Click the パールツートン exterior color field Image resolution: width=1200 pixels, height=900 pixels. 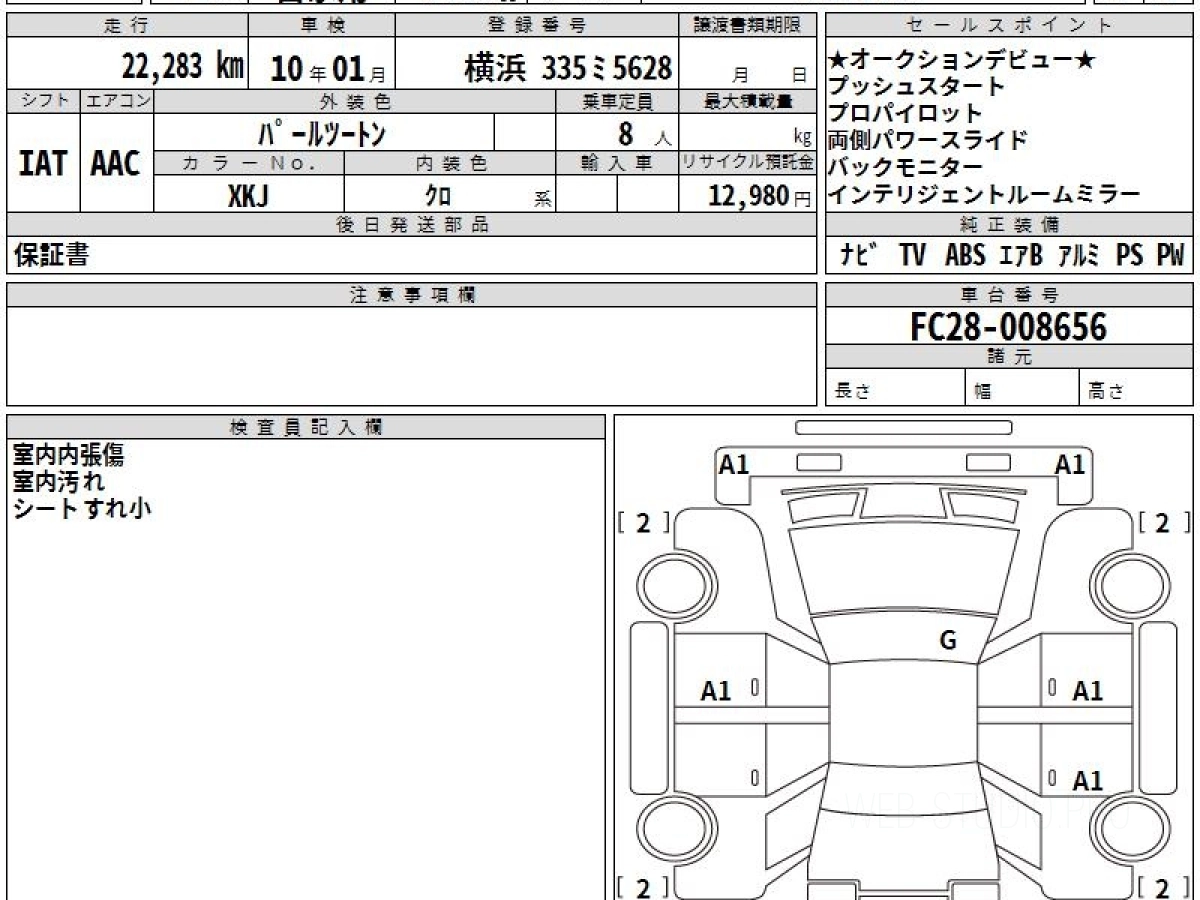pos(322,132)
